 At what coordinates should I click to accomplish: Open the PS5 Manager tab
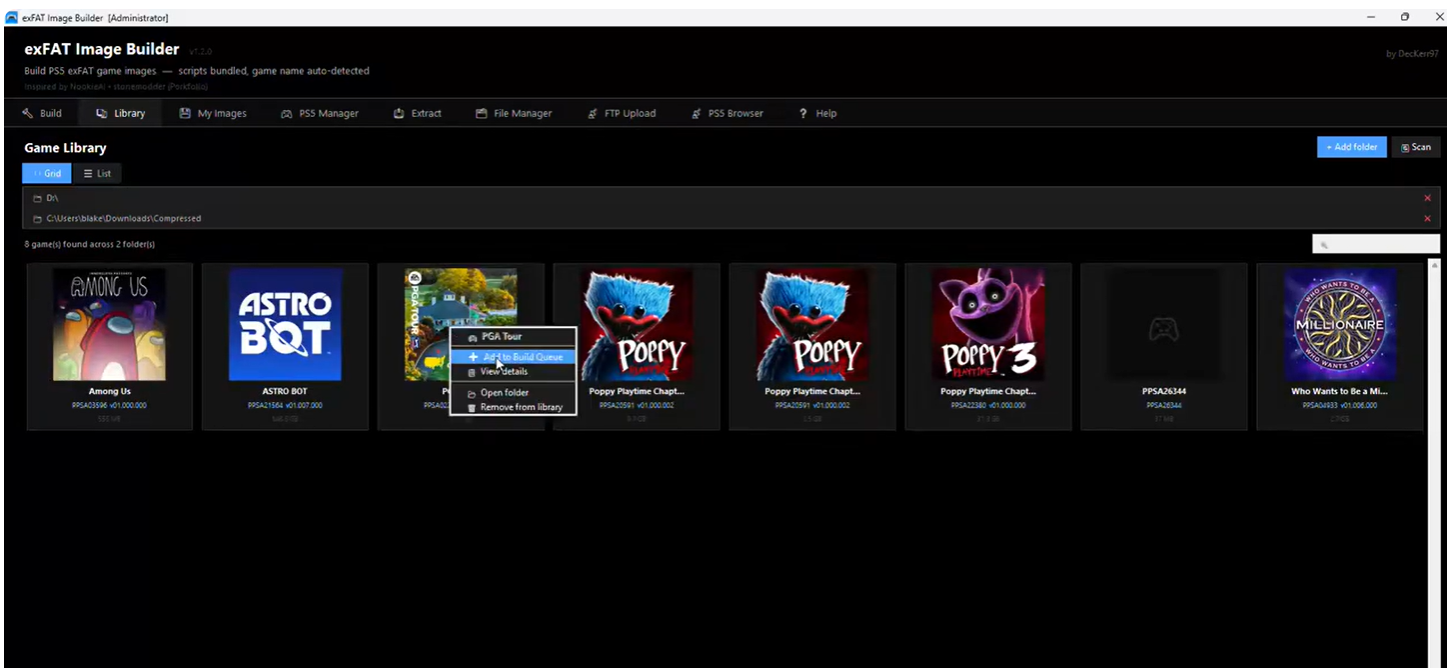click(x=319, y=113)
